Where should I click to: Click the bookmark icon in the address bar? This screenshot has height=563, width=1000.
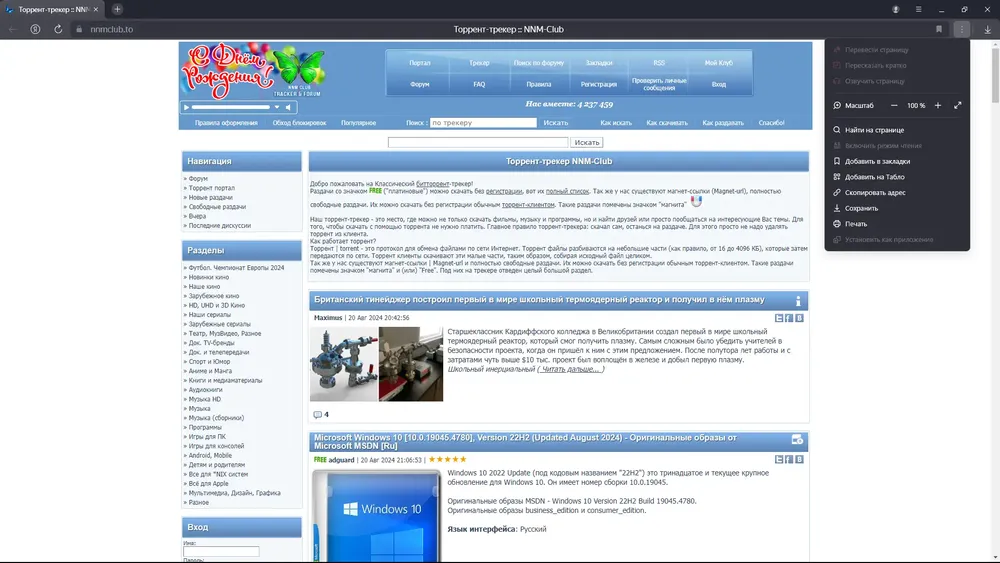[939, 29]
